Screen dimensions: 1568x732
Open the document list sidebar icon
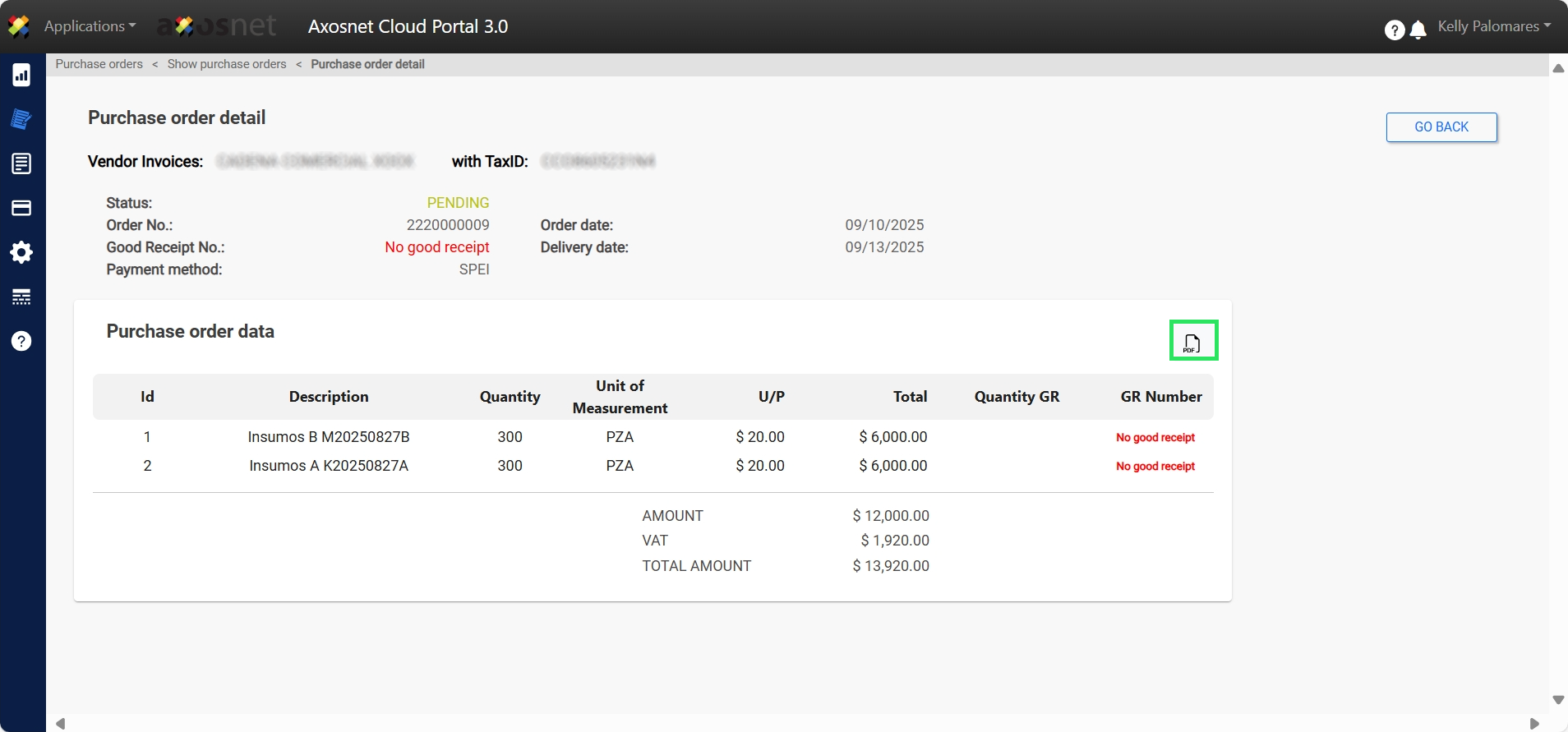[21, 163]
